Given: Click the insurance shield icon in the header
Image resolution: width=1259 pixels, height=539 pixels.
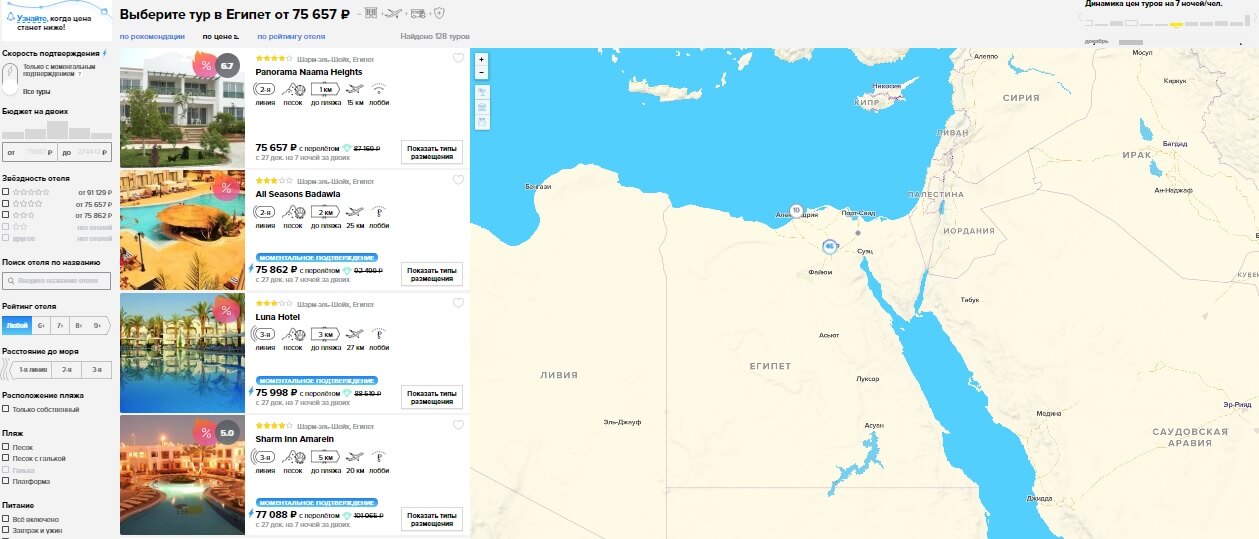Looking at the screenshot, I should tap(439, 13).
